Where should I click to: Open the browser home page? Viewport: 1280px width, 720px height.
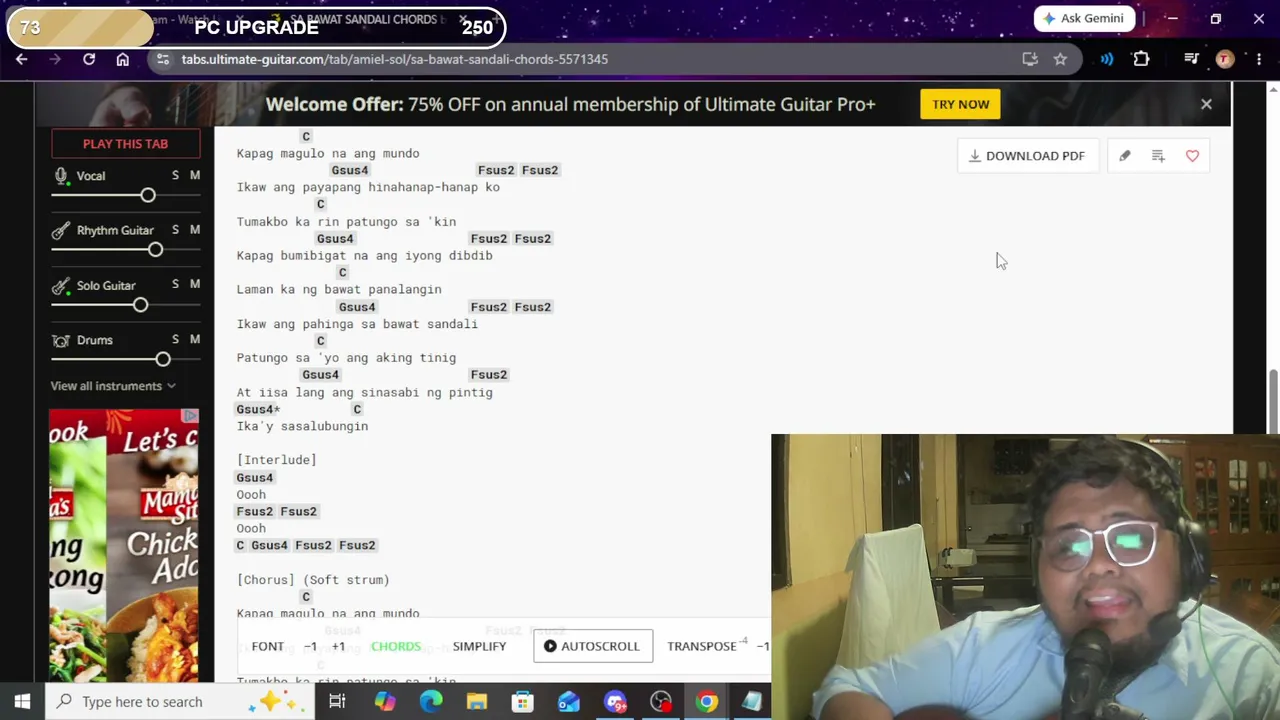pyautogui.click(x=122, y=59)
